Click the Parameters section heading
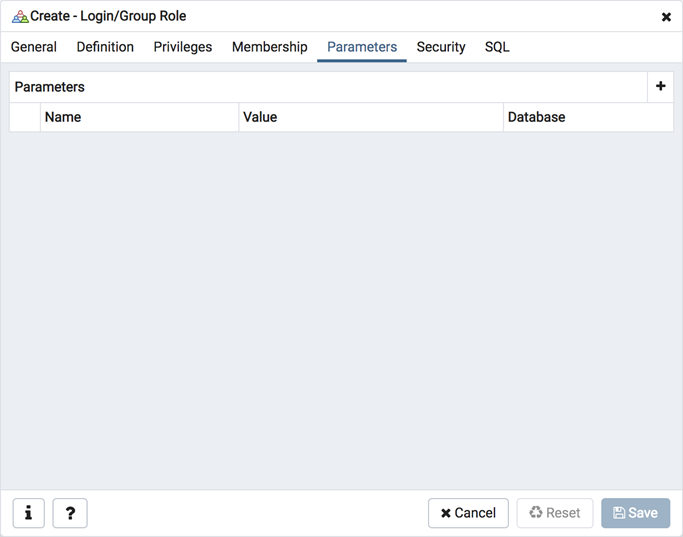This screenshot has height=537, width=683. [50, 87]
